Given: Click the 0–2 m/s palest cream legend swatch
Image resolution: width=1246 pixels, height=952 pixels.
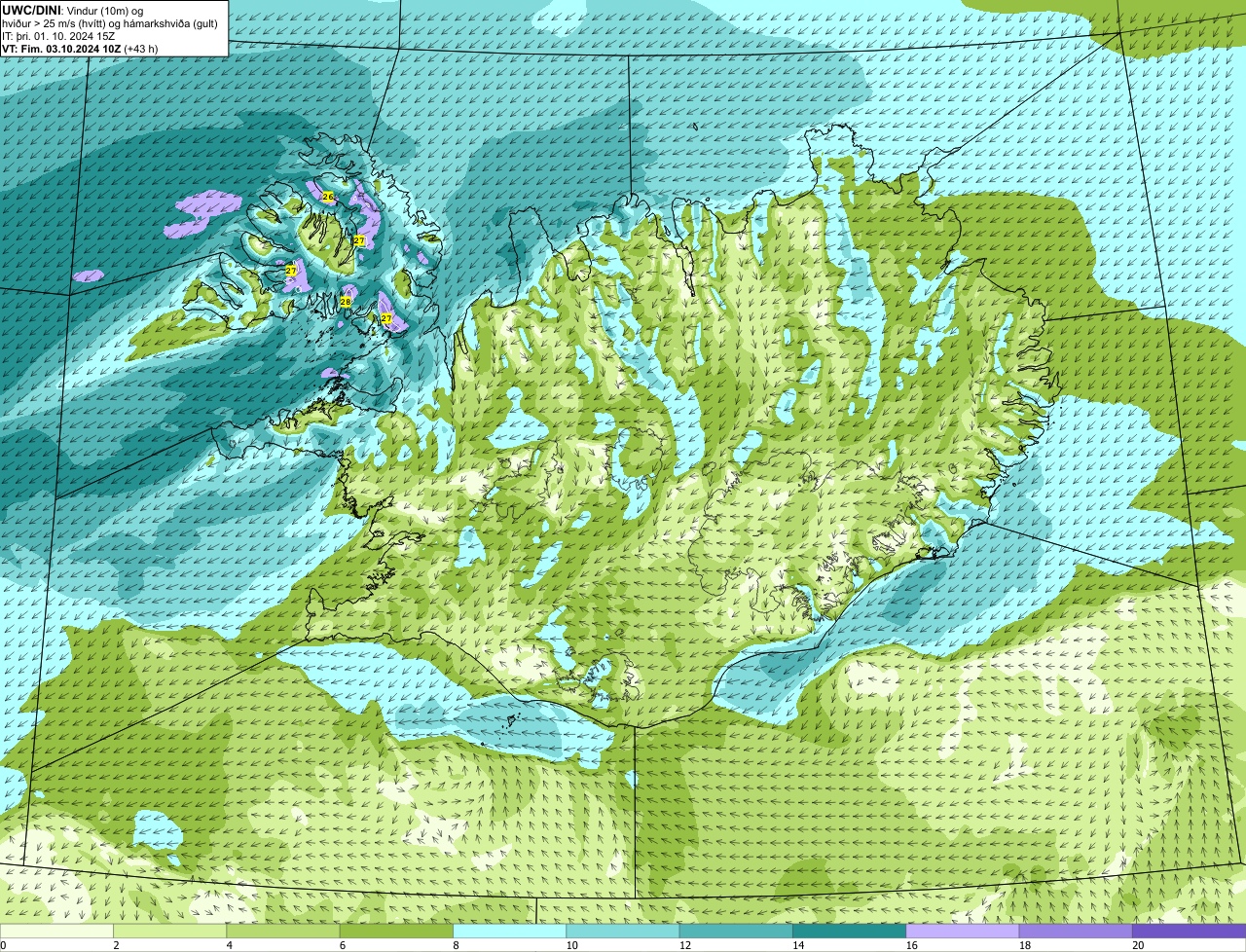Looking at the screenshot, I should [56, 931].
